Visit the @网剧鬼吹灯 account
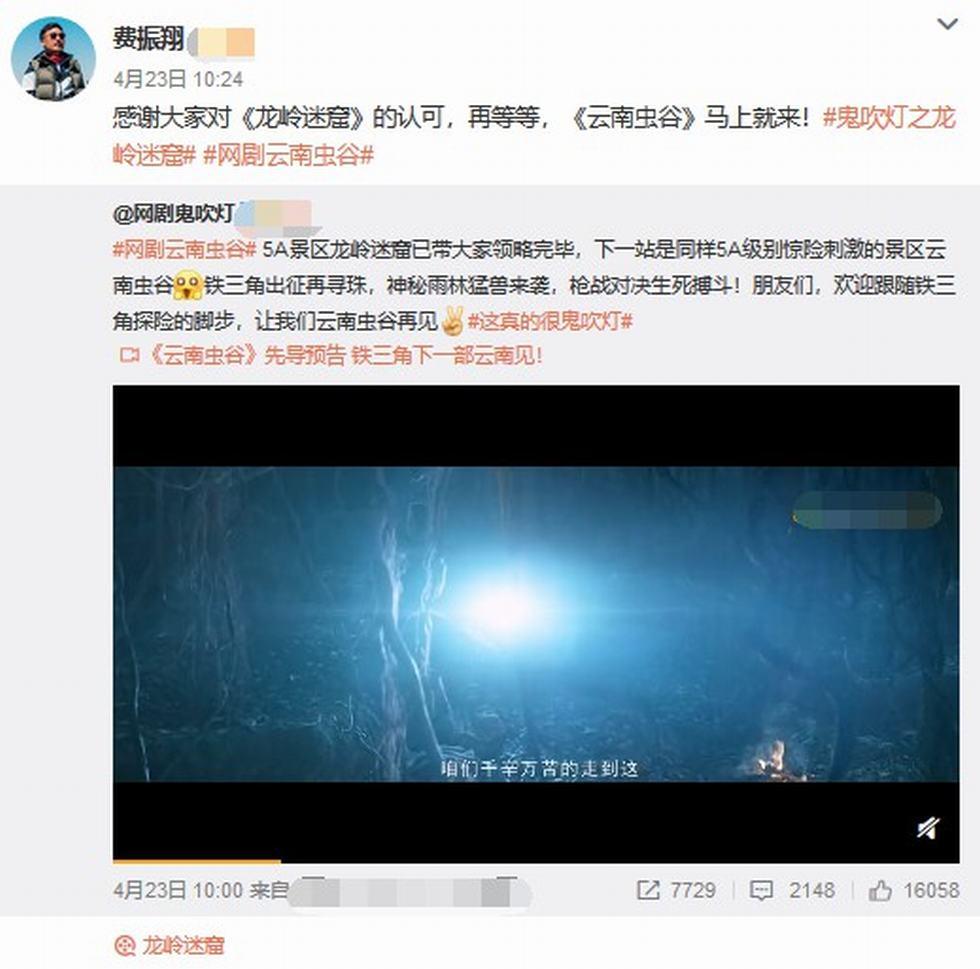Image resolution: width=980 pixels, height=969 pixels. [174, 214]
